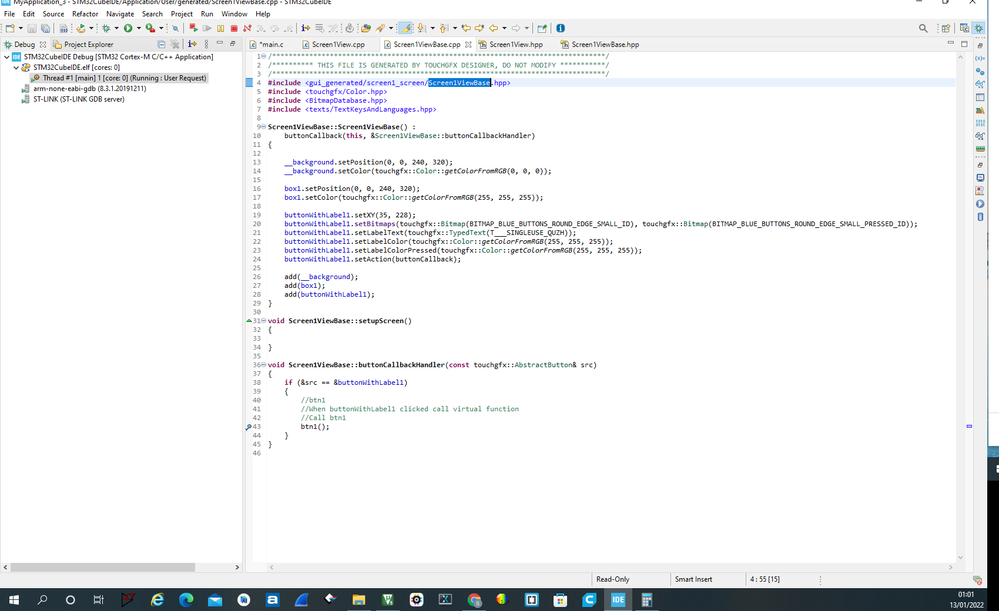Minimize the Debug view panel
The width and height of the screenshot is (999, 611).
pos(219,43)
